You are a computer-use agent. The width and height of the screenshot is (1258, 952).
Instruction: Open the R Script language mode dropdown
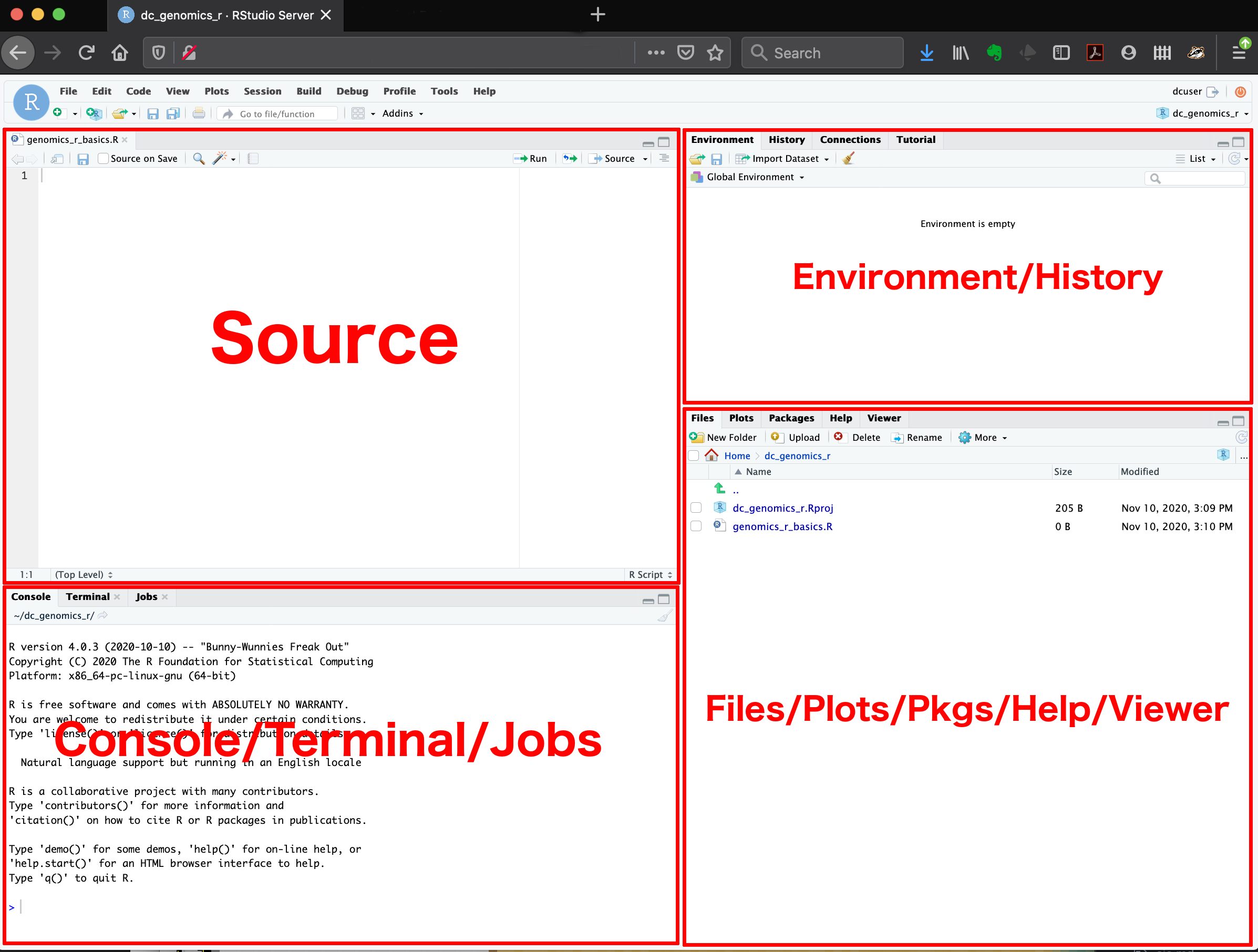click(649, 574)
